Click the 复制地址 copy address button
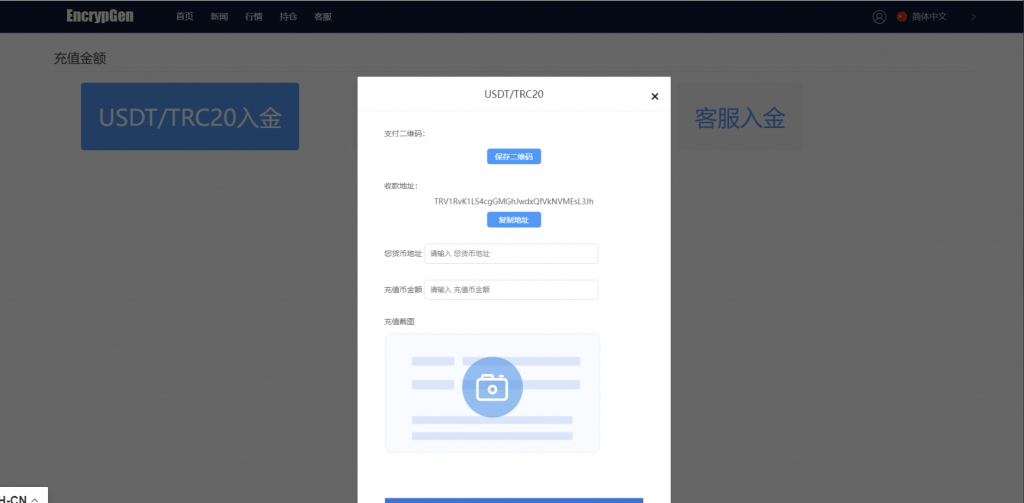 [514, 220]
